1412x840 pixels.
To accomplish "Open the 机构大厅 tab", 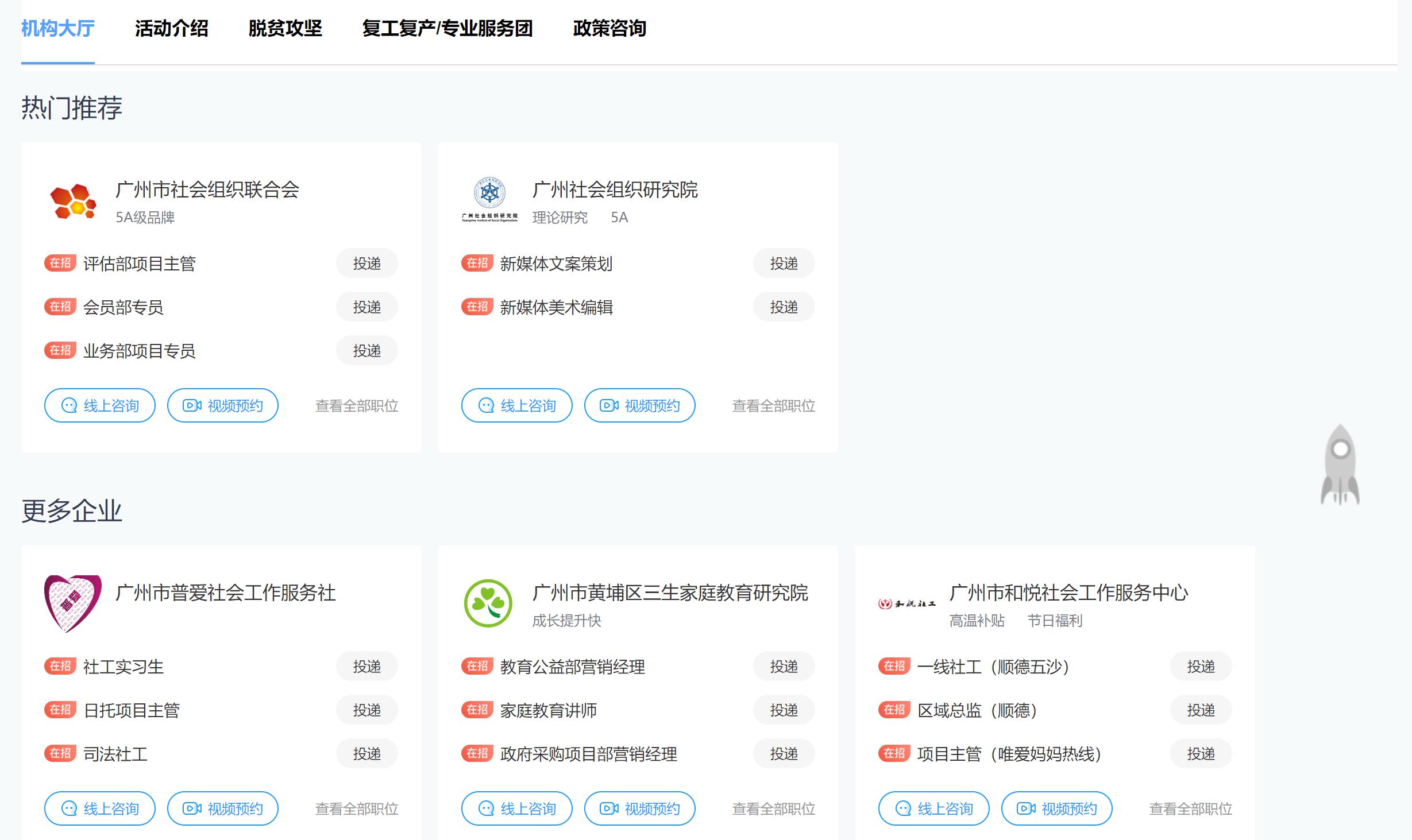I will tap(57, 28).
